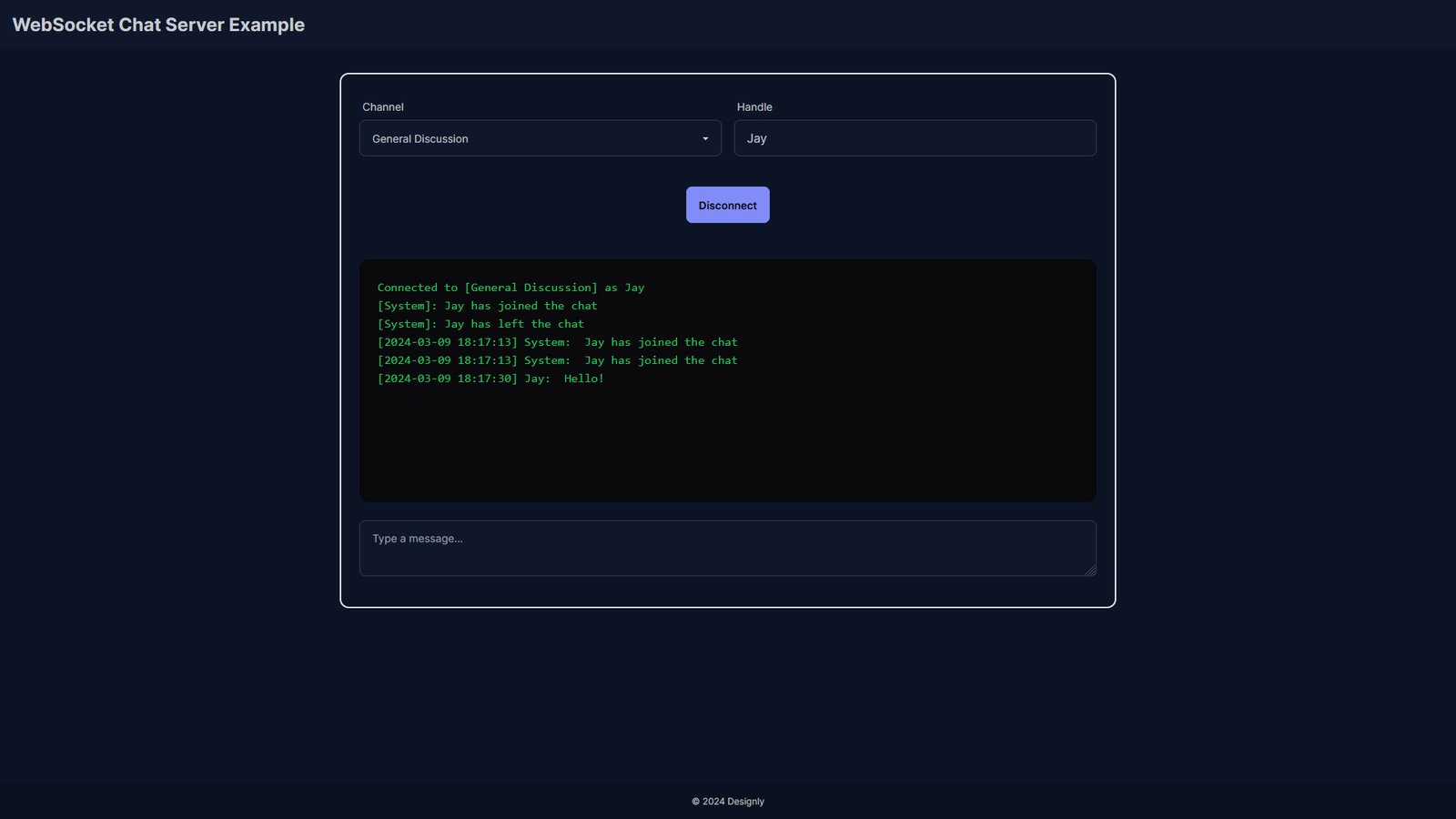Open the Channel dropdown
Viewport: 1456px width, 819px height.
[x=540, y=138]
